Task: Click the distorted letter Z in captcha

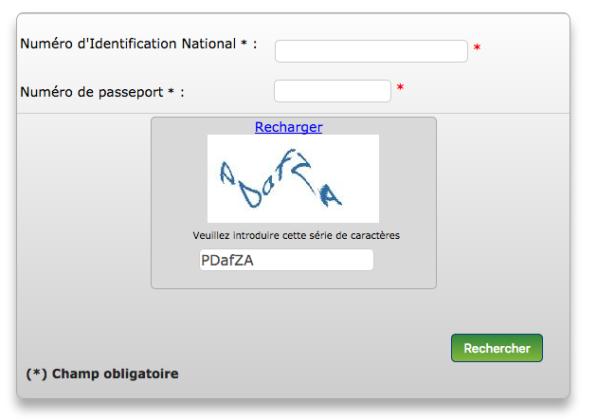Action: coord(303,171)
